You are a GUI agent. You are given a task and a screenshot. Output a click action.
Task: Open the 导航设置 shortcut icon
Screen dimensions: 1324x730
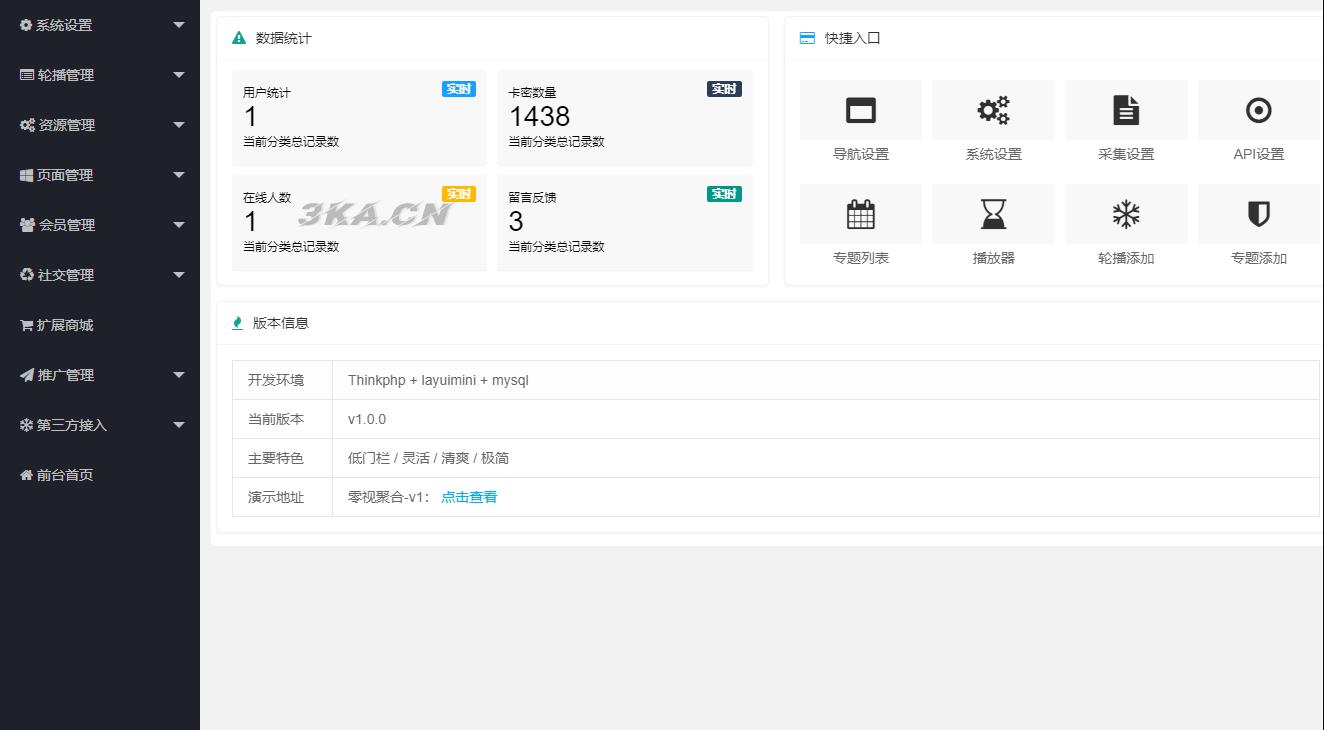pyautogui.click(x=861, y=110)
